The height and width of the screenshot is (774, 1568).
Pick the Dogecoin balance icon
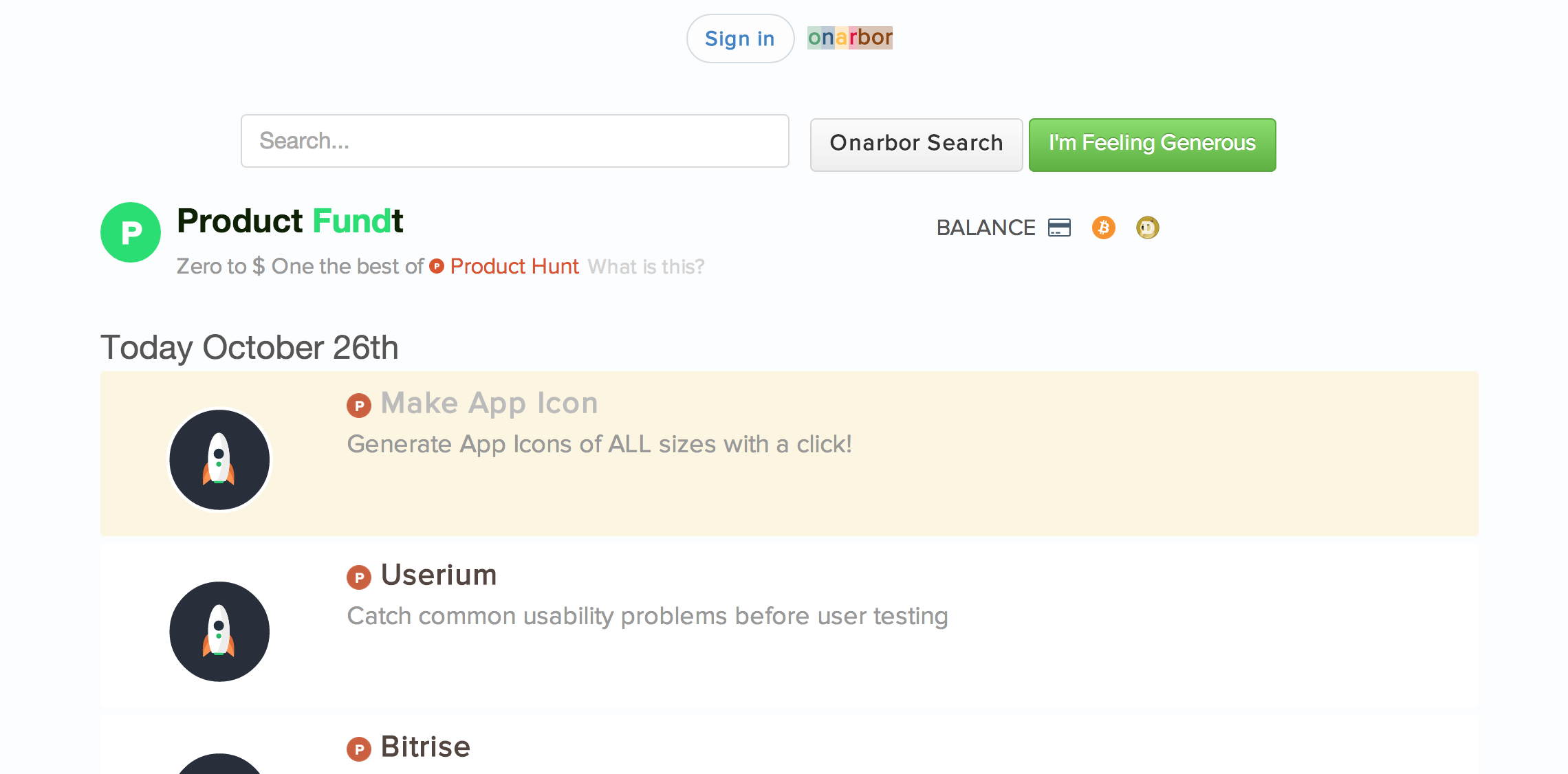pos(1147,228)
